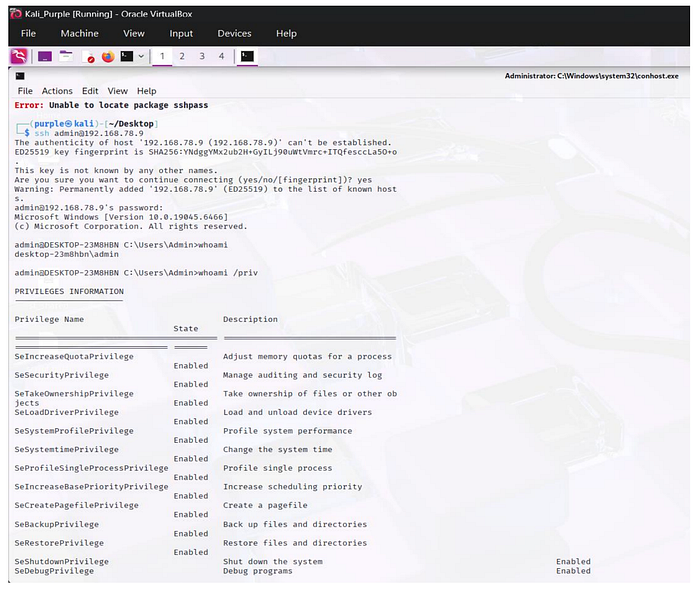The image size is (700, 591).
Task: Switch to workspace 2
Action: [182, 56]
